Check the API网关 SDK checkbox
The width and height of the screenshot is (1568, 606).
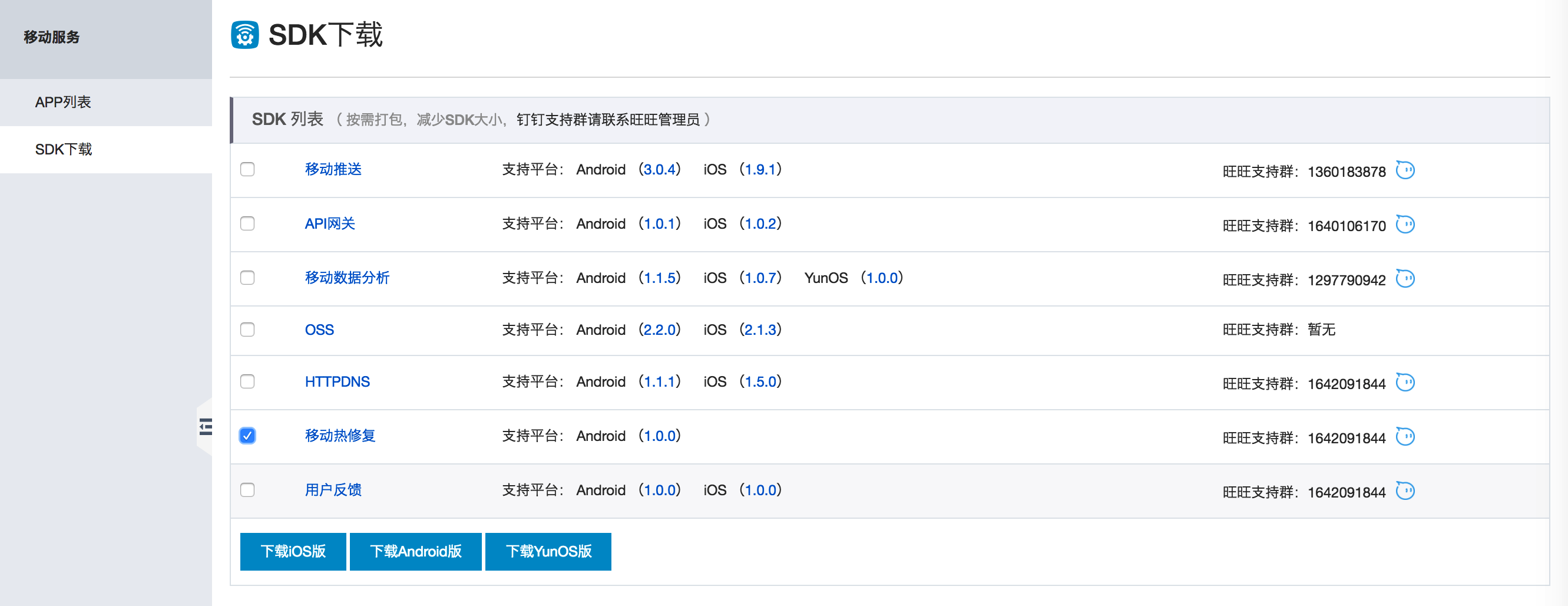click(x=247, y=223)
